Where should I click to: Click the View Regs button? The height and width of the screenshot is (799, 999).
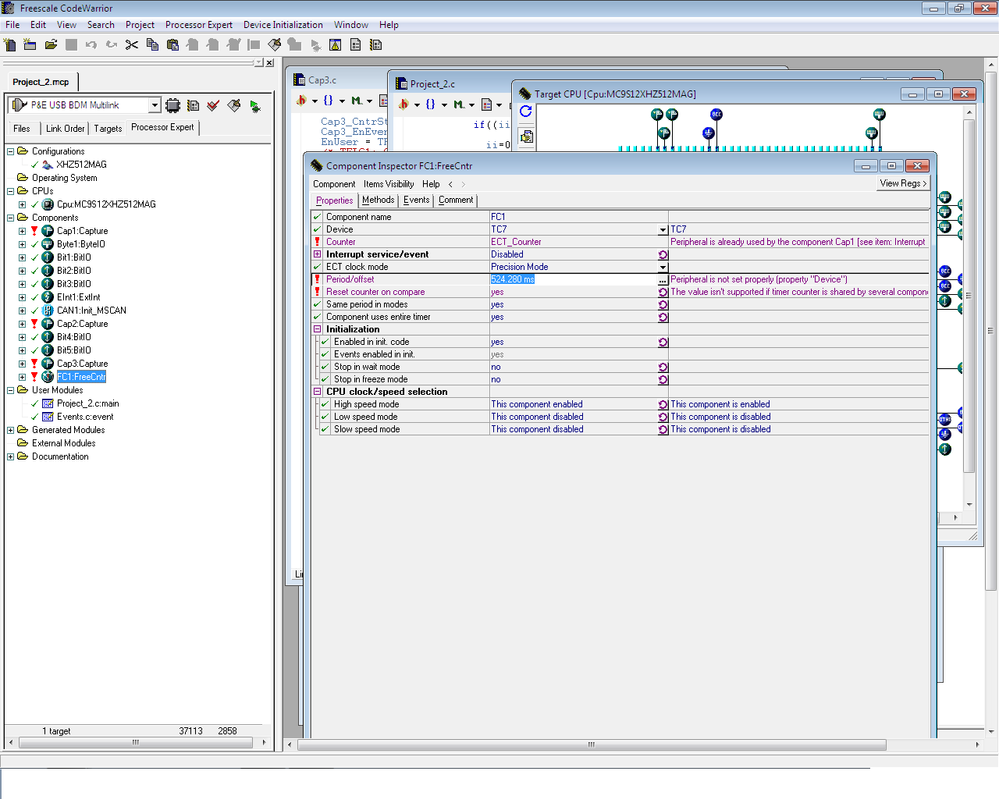click(x=903, y=184)
